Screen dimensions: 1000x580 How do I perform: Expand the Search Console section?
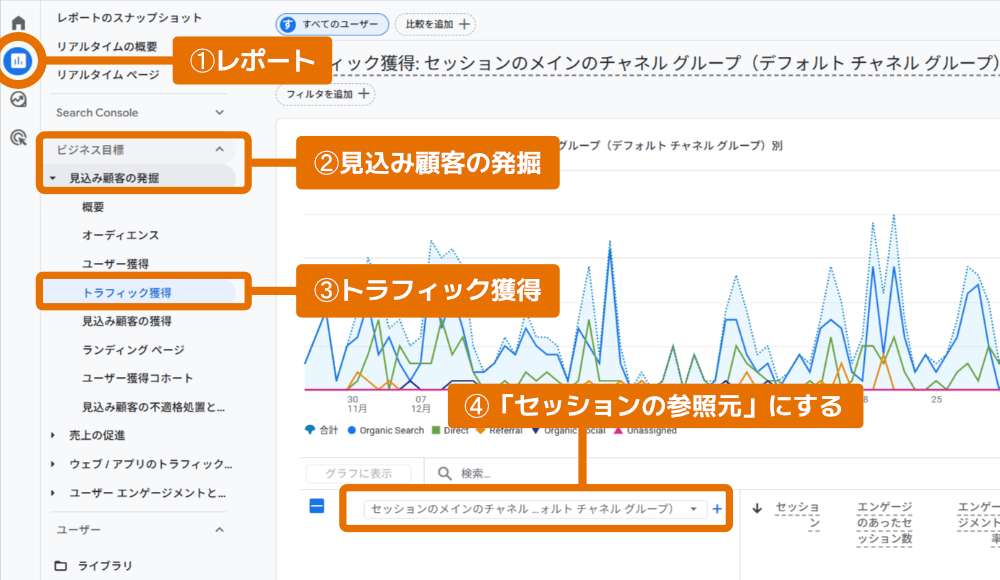tap(220, 113)
